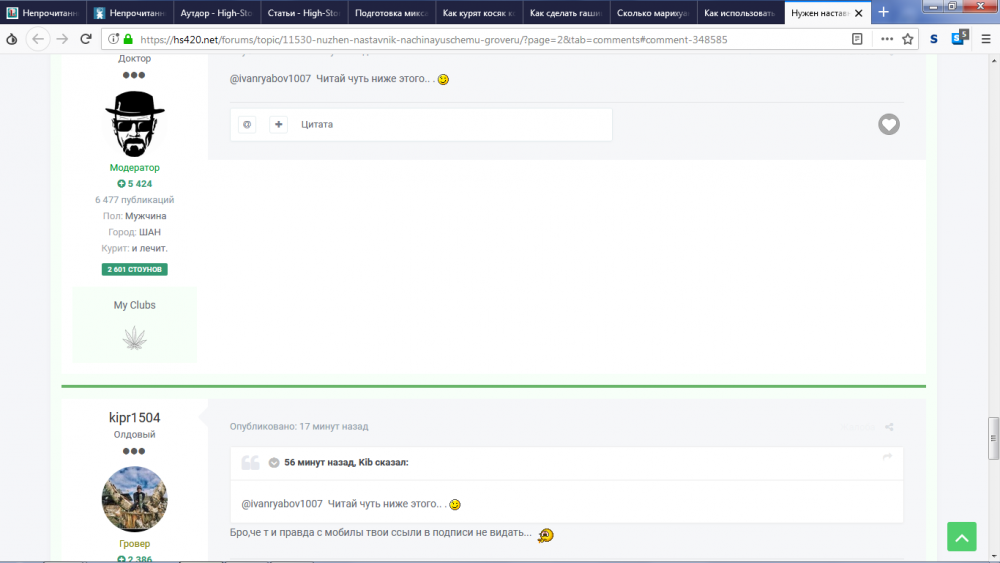Click the plus multi-quote icon
The height and width of the screenshot is (563, 1000).
(279, 124)
